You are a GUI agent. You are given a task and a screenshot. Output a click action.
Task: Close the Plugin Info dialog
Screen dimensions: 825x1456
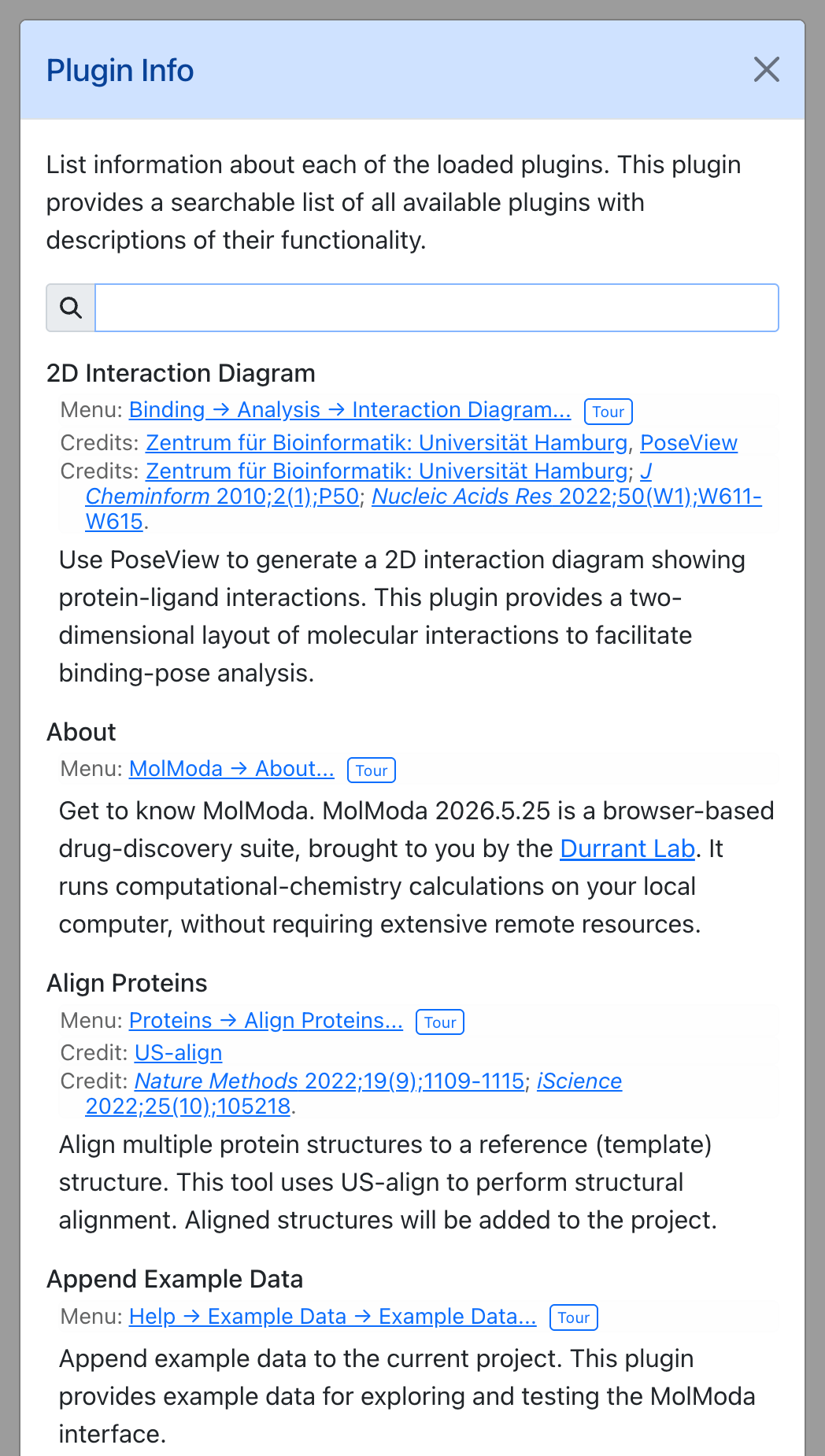click(766, 69)
